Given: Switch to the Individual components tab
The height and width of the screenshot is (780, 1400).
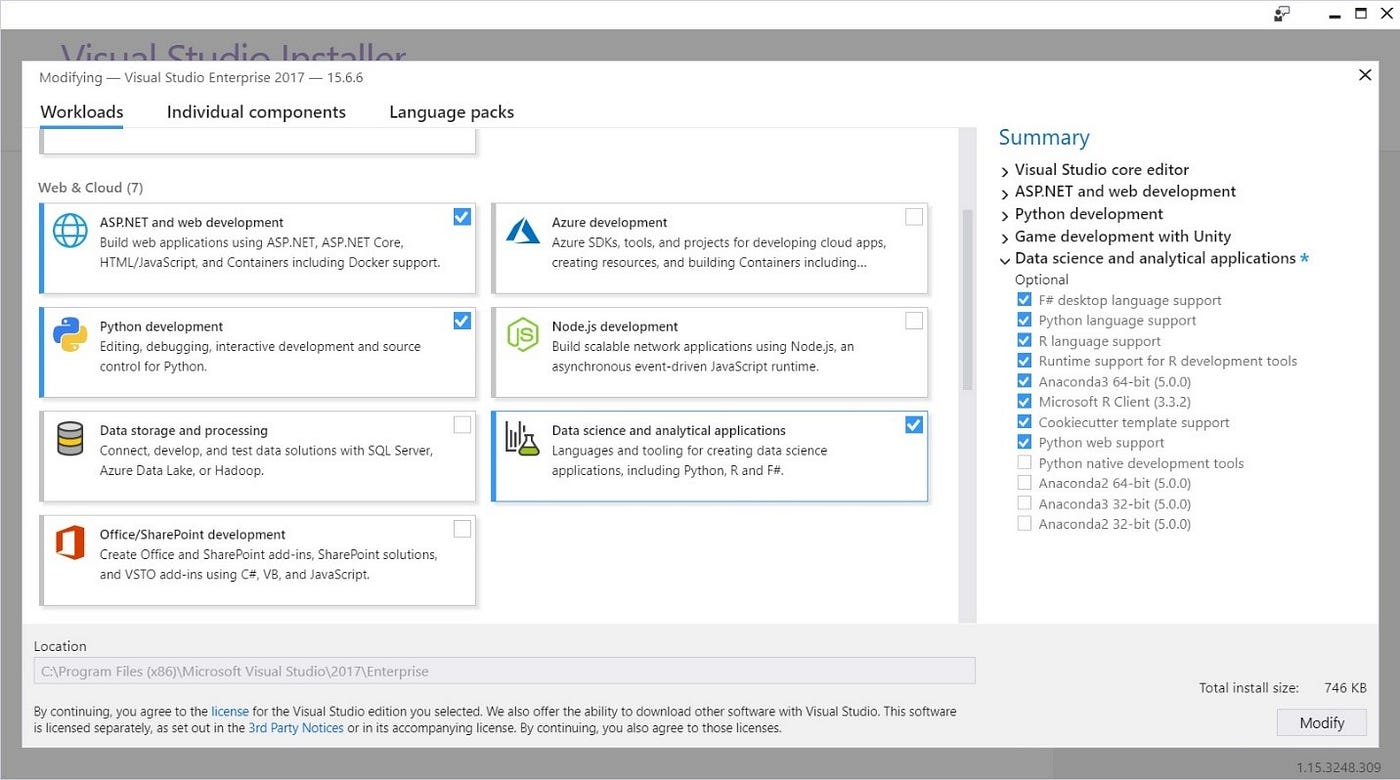Looking at the screenshot, I should [256, 112].
